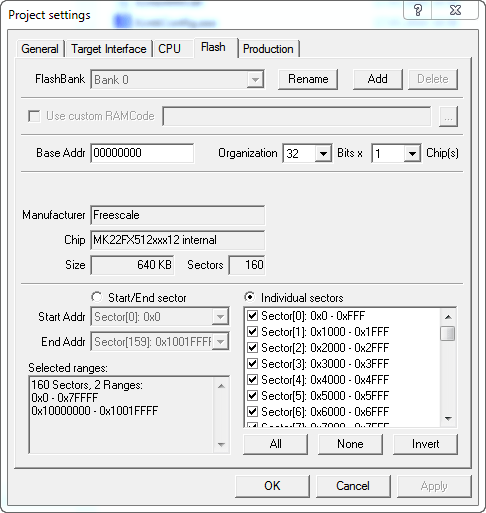Open the Target Interface tab
Screen dimensions: 486x513
pyautogui.click(x=109, y=49)
